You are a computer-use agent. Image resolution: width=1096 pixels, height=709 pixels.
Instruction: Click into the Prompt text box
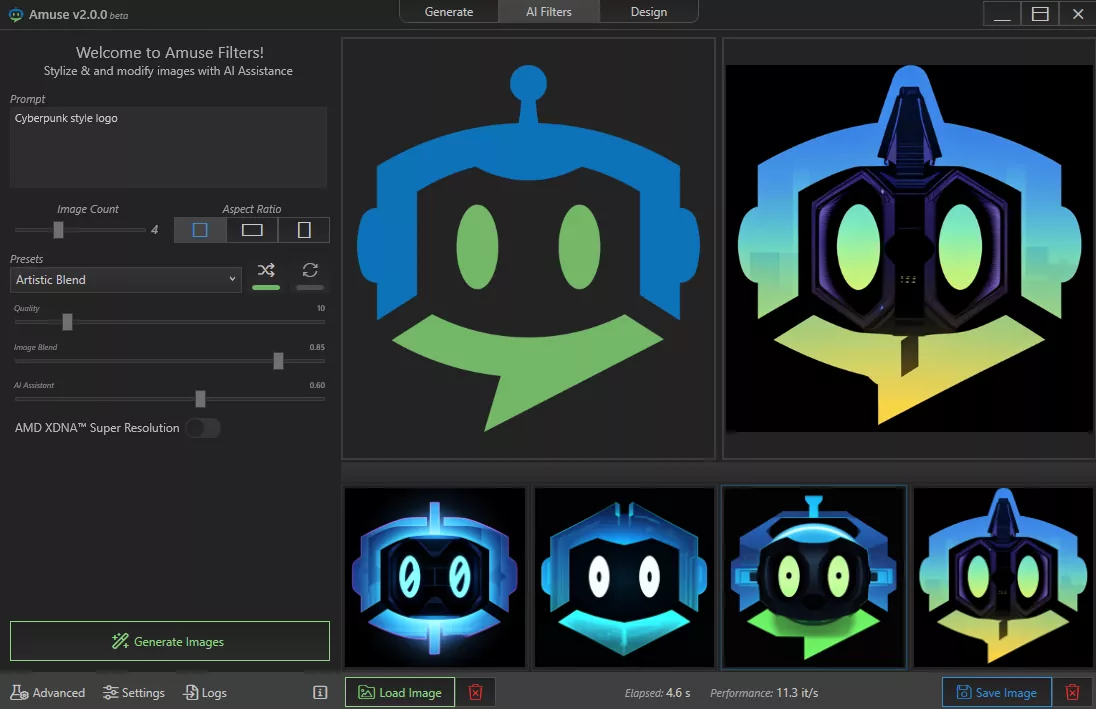[168, 147]
